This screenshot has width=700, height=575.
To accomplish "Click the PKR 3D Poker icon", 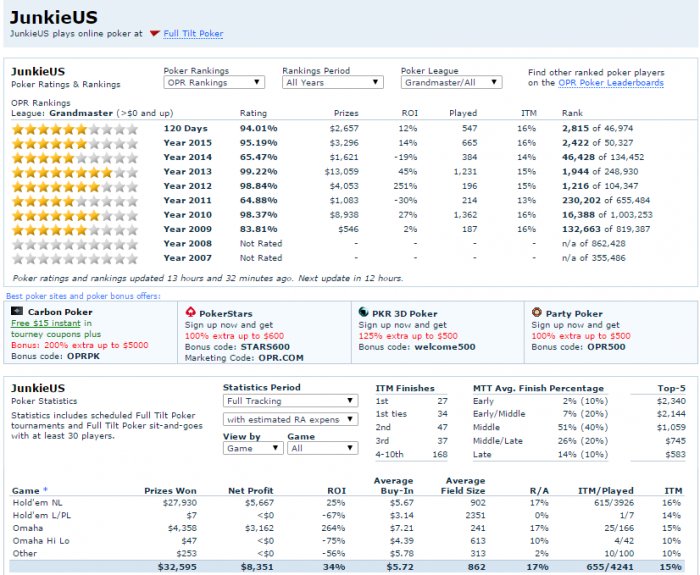I will tap(364, 312).
